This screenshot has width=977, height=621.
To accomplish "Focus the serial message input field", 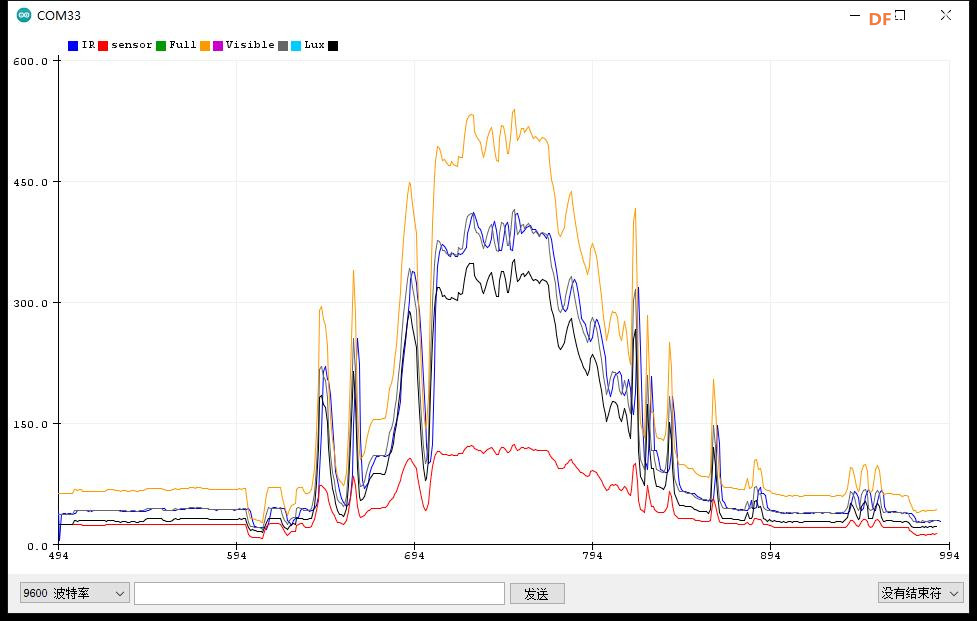I will (x=319, y=593).
